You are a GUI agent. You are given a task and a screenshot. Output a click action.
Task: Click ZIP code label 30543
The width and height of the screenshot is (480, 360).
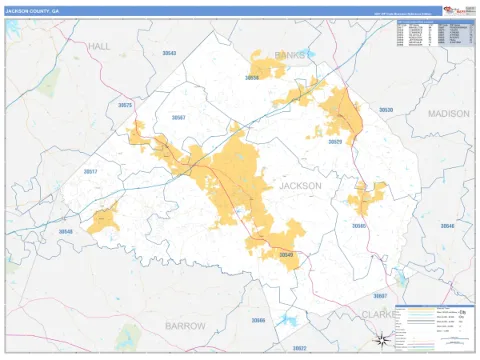click(x=169, y=53)
